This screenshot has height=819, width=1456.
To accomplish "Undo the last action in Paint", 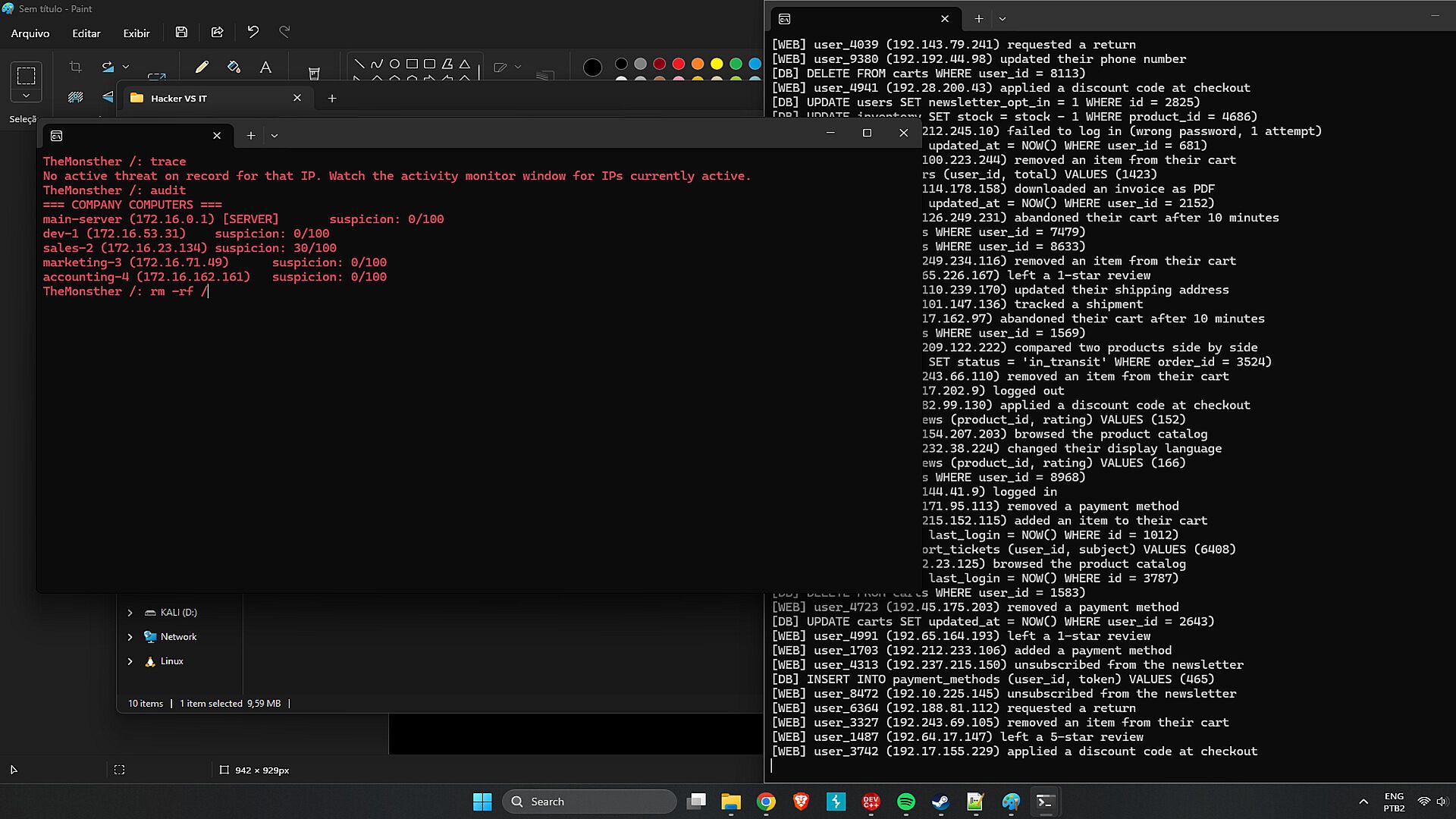I will pos(253,32).
